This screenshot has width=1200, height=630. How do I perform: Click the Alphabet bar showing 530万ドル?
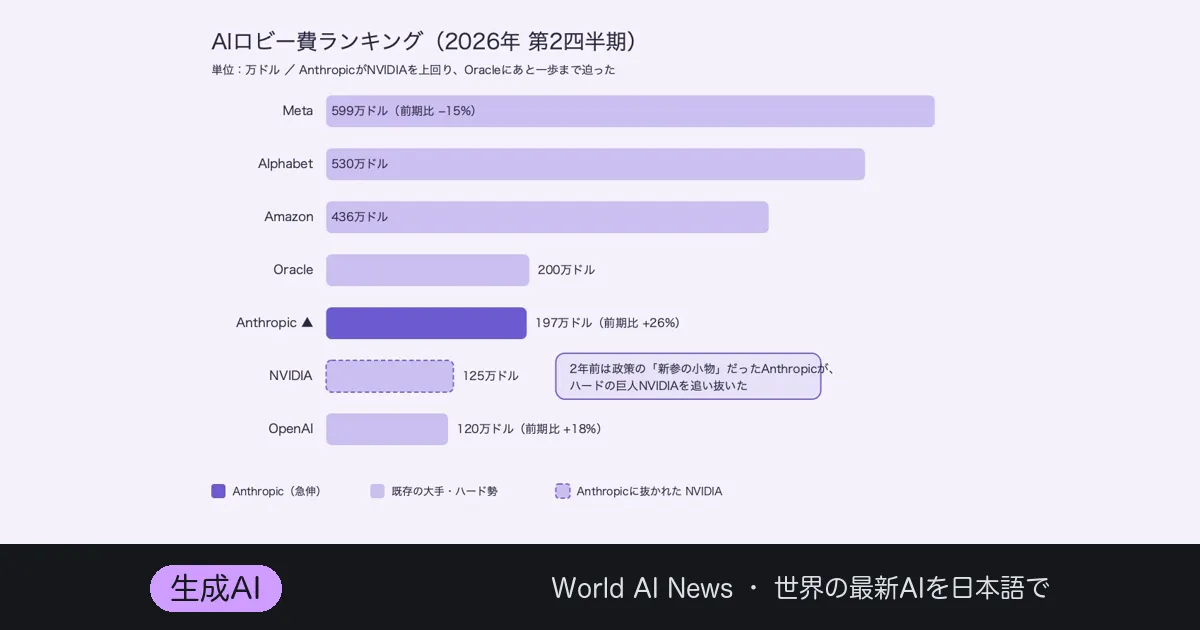pos(595,164)
